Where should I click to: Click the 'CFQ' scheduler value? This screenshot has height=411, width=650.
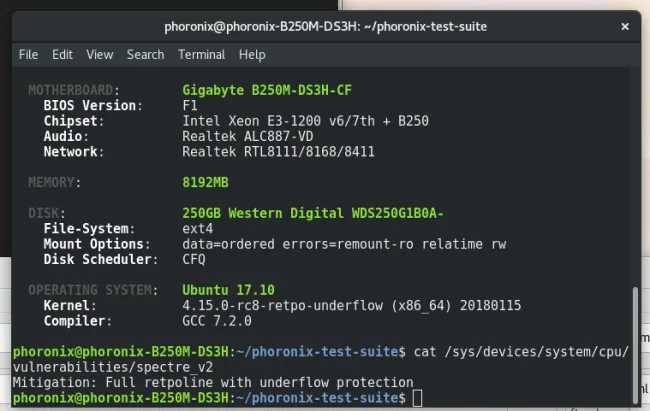pyautogui.click(x=194, y=259)
